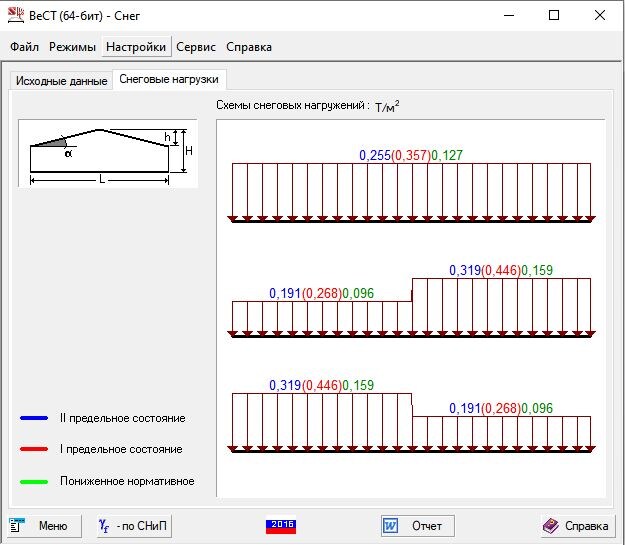Close the ВеСТ Снег window
The height and width of the screenshot is (545, 625).
click(x=599, y=16)
